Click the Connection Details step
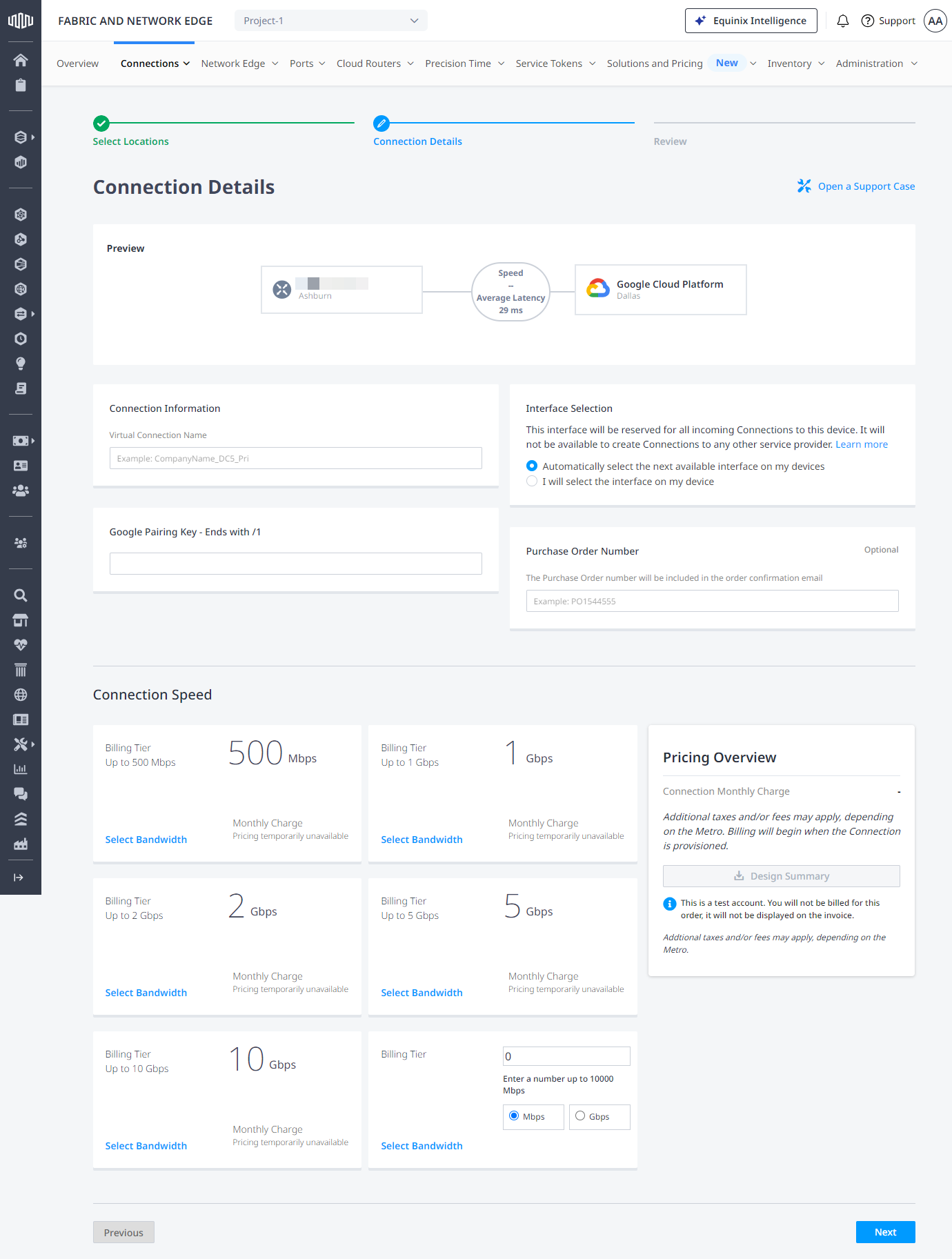Image resolution: width=952 pixels, height=1259 pixels. point(417,141)
